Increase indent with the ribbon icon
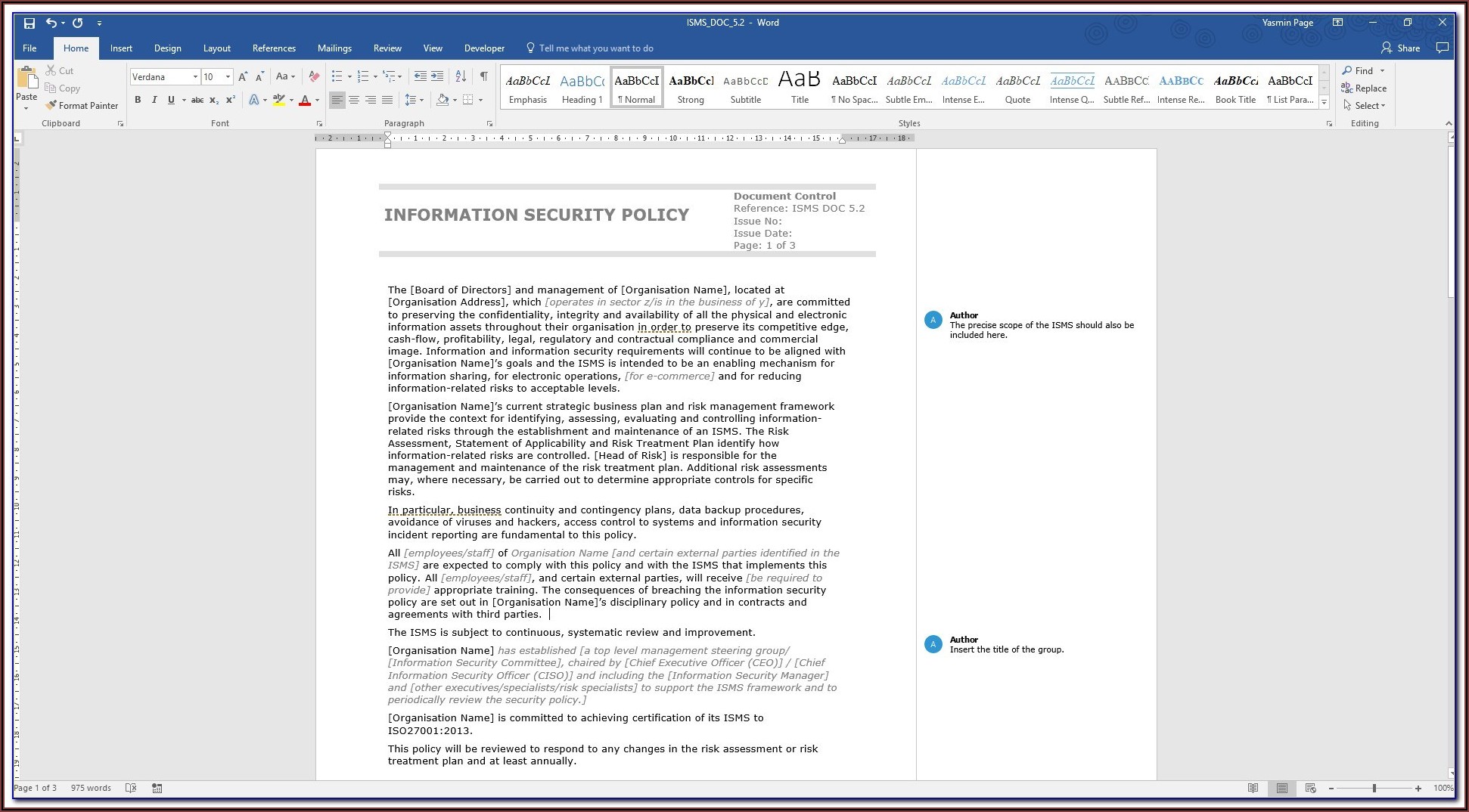The image size is (1469, 812). 438,76
